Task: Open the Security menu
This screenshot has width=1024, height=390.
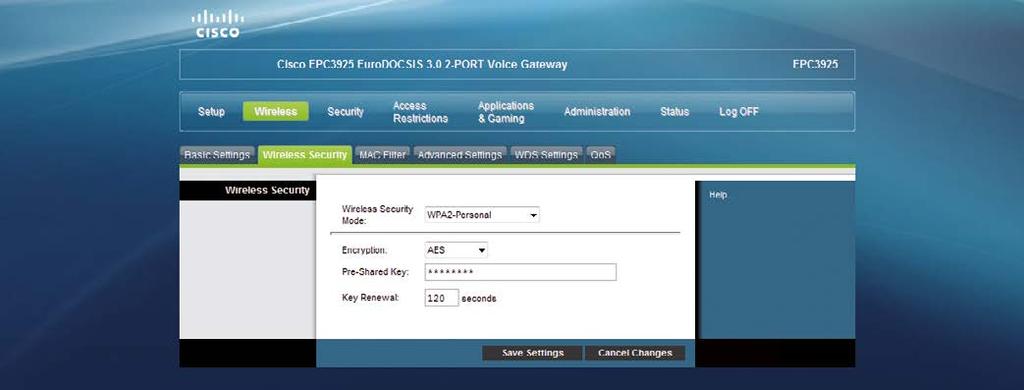Action: click(345, 112)
